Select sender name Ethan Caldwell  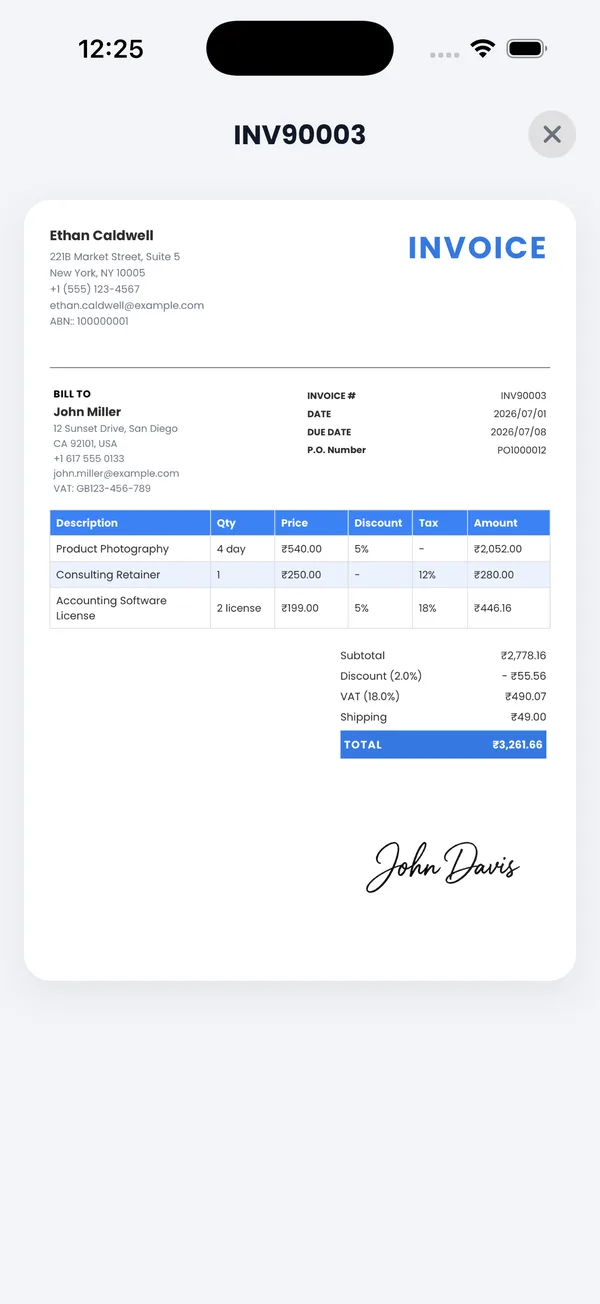[102, 236]
